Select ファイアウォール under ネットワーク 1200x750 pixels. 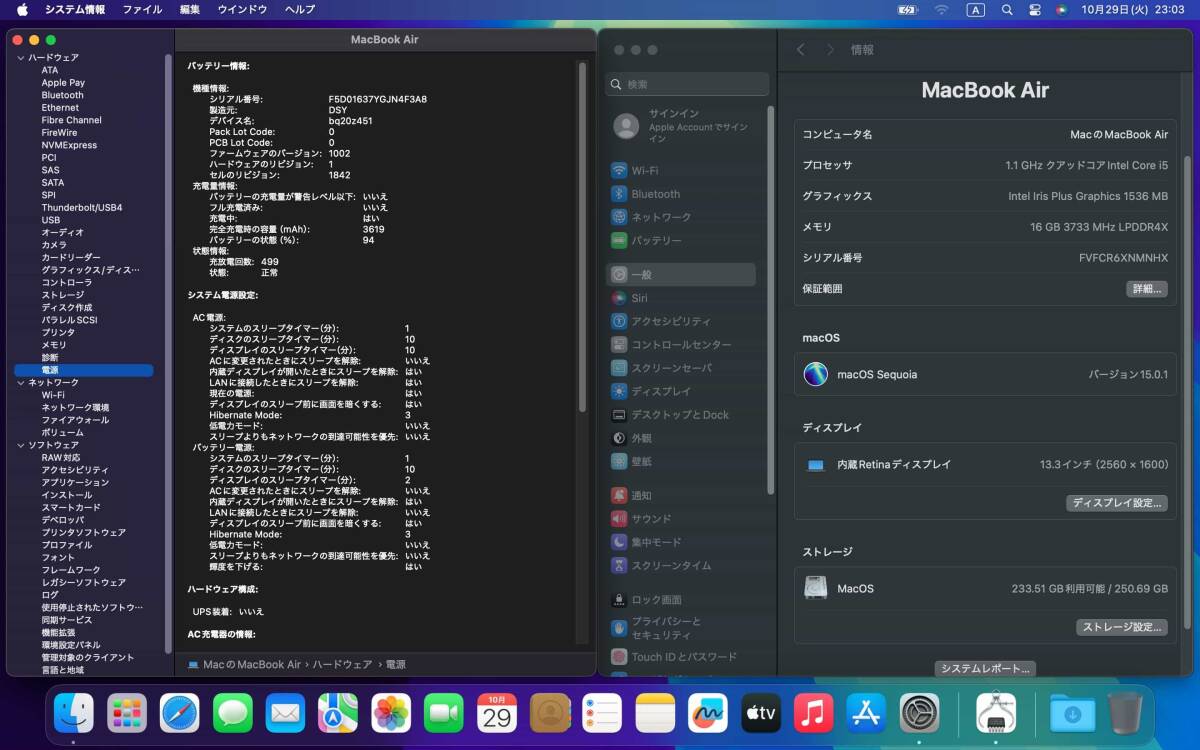(x=76, y=420)
